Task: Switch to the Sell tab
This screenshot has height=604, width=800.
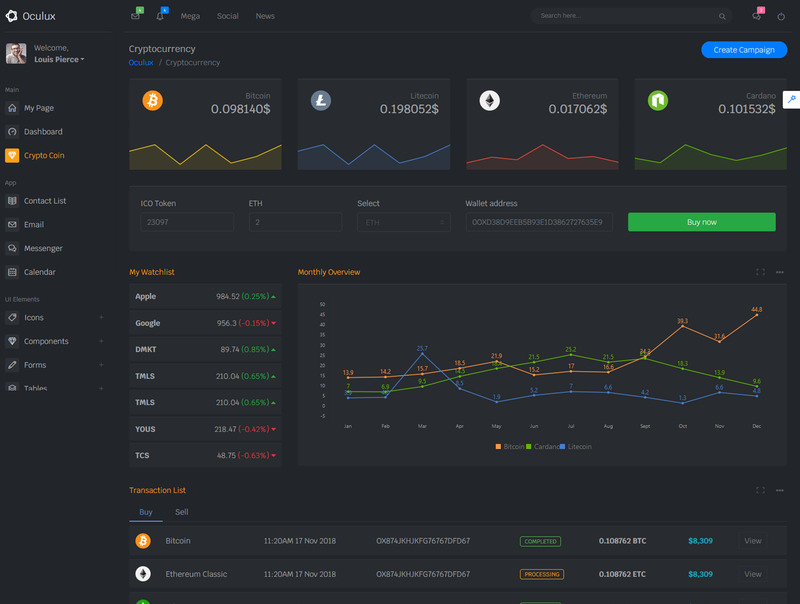Action: click(x=182, y=512)
